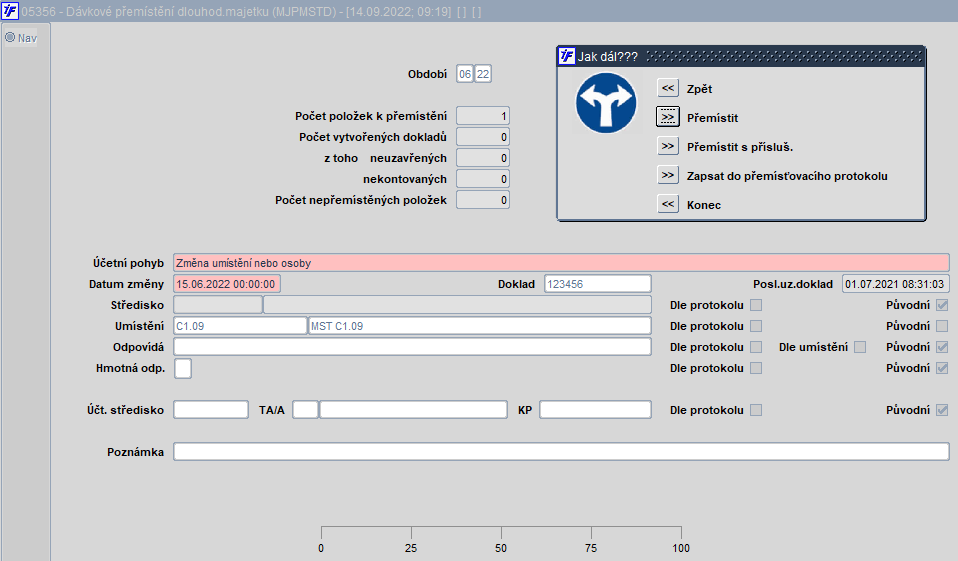Check Dle protokolu for Účt. středisko row

pos(756,410)
